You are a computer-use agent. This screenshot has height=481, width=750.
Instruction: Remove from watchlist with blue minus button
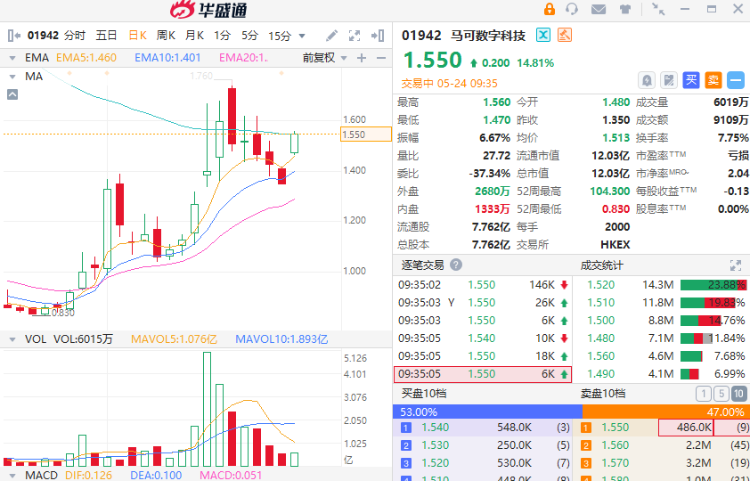tap(736, 80)
